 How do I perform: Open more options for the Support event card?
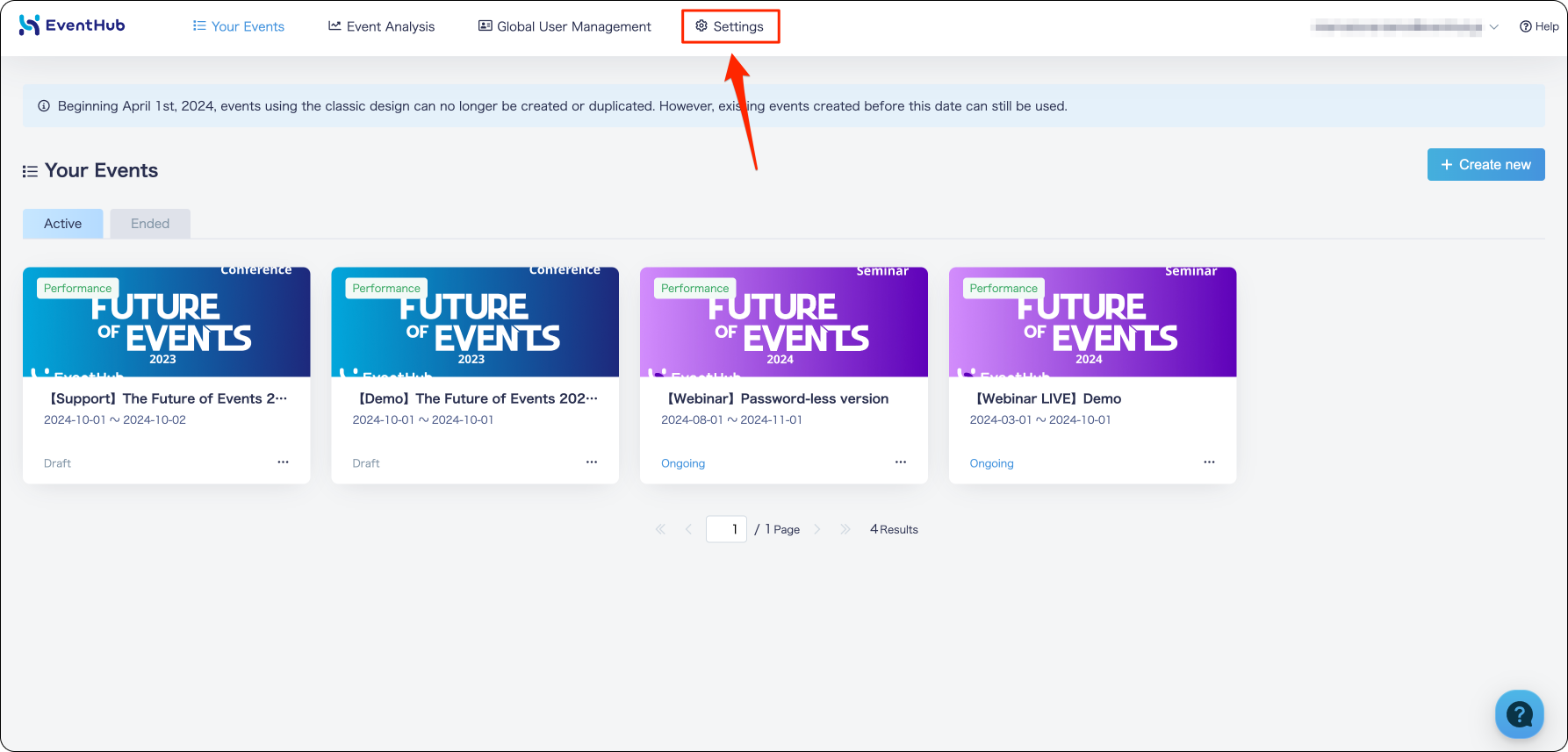pyautogui.click(x=283, y=462)
